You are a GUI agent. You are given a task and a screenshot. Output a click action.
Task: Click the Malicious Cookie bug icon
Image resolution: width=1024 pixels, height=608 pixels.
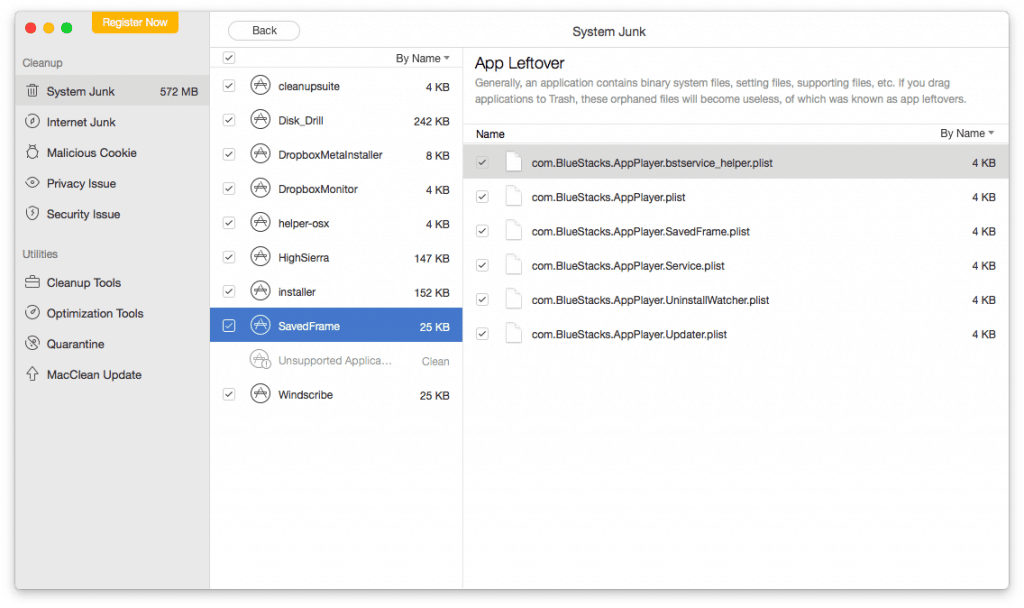pyautogui.click(x=32, y=152)
